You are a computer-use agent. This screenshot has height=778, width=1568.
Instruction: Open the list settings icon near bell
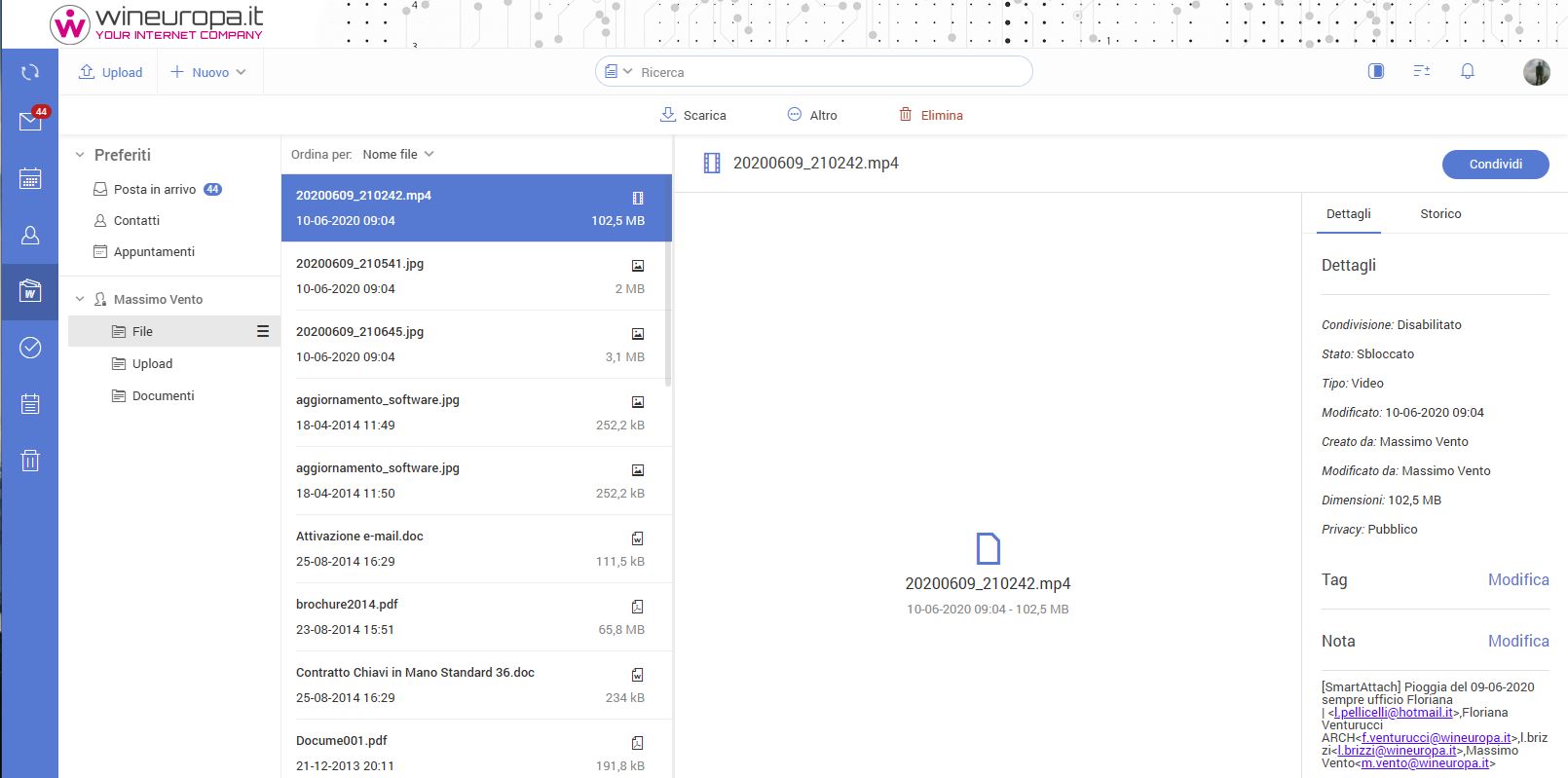(x=1422, y=71)
